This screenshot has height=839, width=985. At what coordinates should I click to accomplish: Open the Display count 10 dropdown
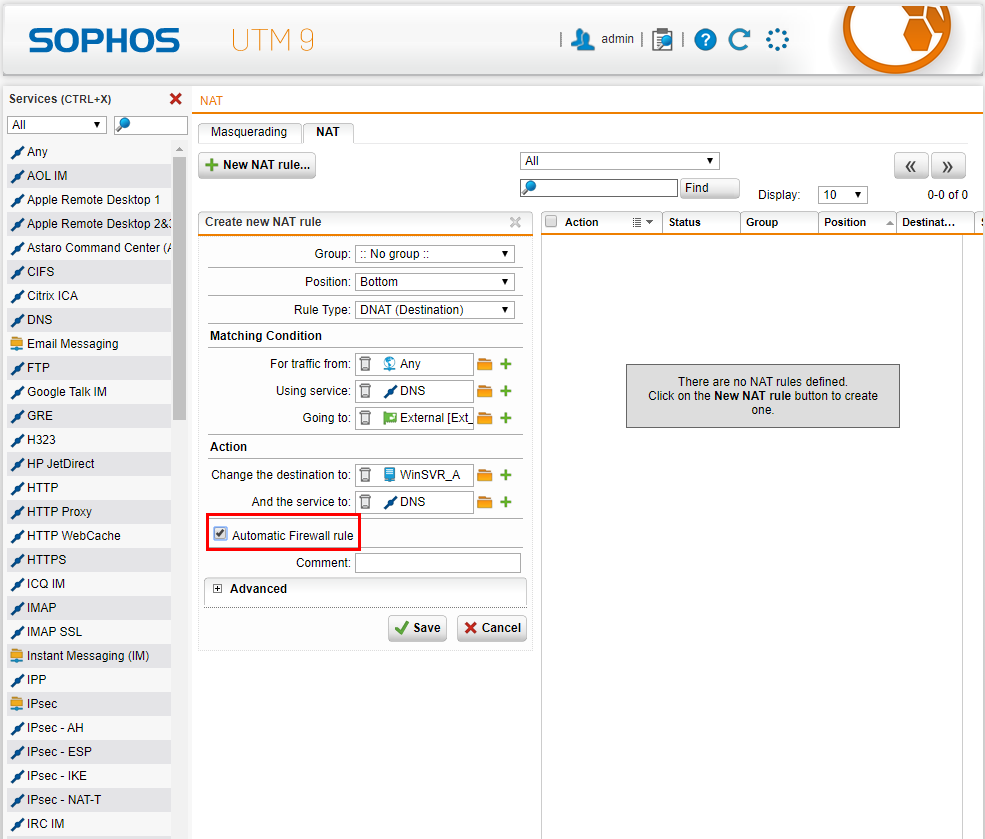coord(842,195)
